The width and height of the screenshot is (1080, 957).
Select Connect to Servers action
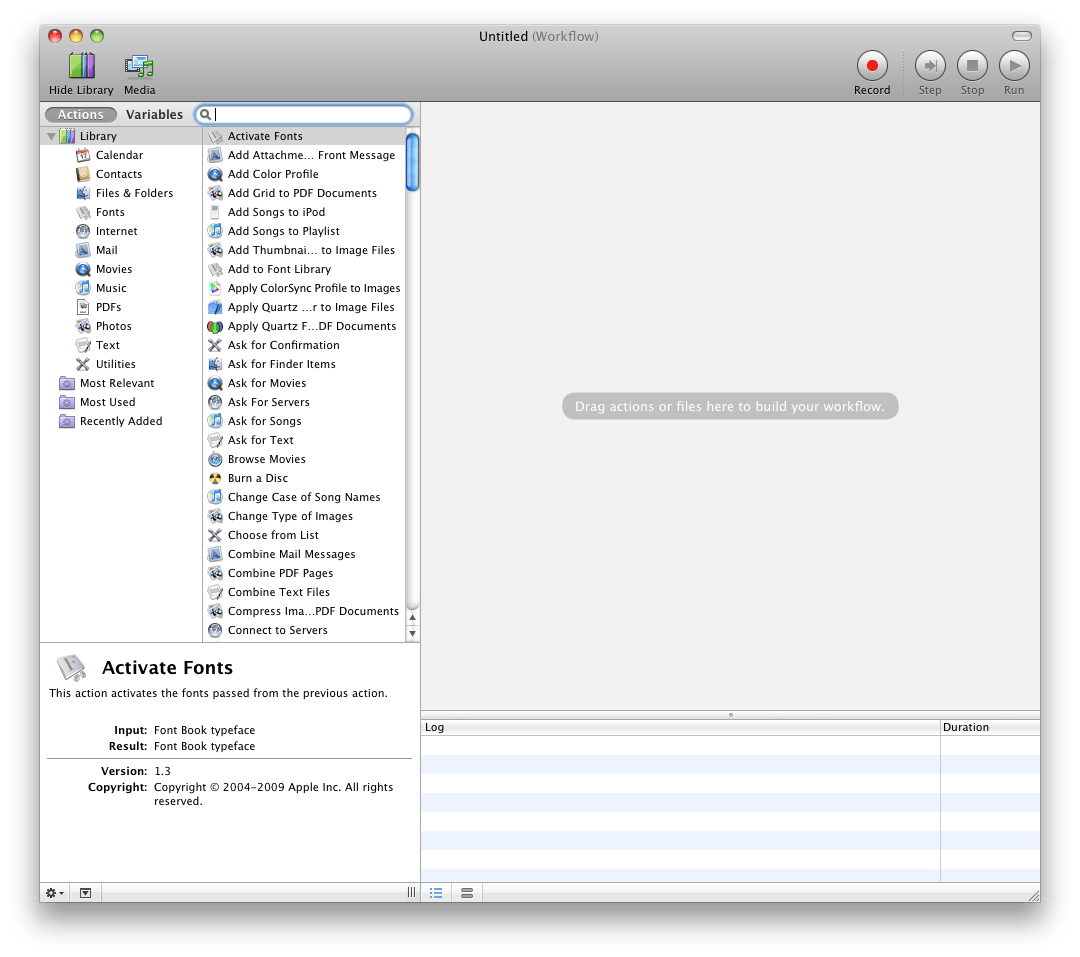(x=304, y=630)
